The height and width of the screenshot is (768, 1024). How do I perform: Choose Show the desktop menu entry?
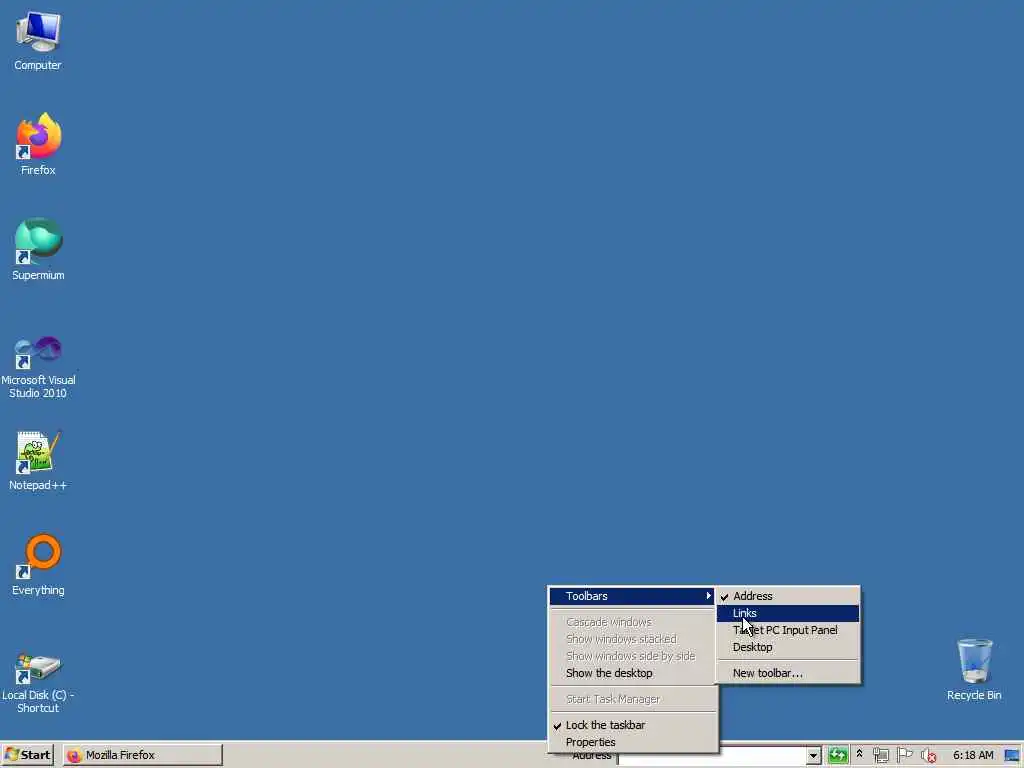632,673
